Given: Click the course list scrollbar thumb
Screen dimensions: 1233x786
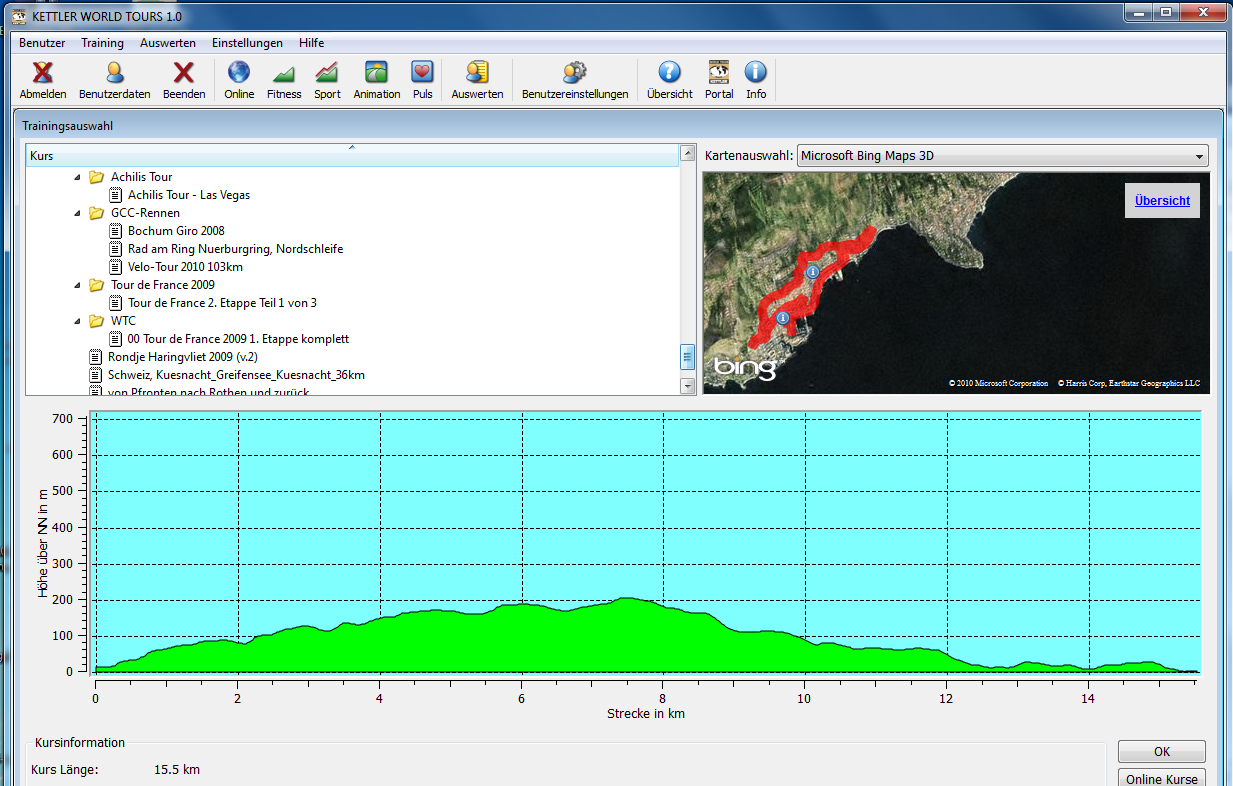Looking at the screenshot, I should coord(687,356).
